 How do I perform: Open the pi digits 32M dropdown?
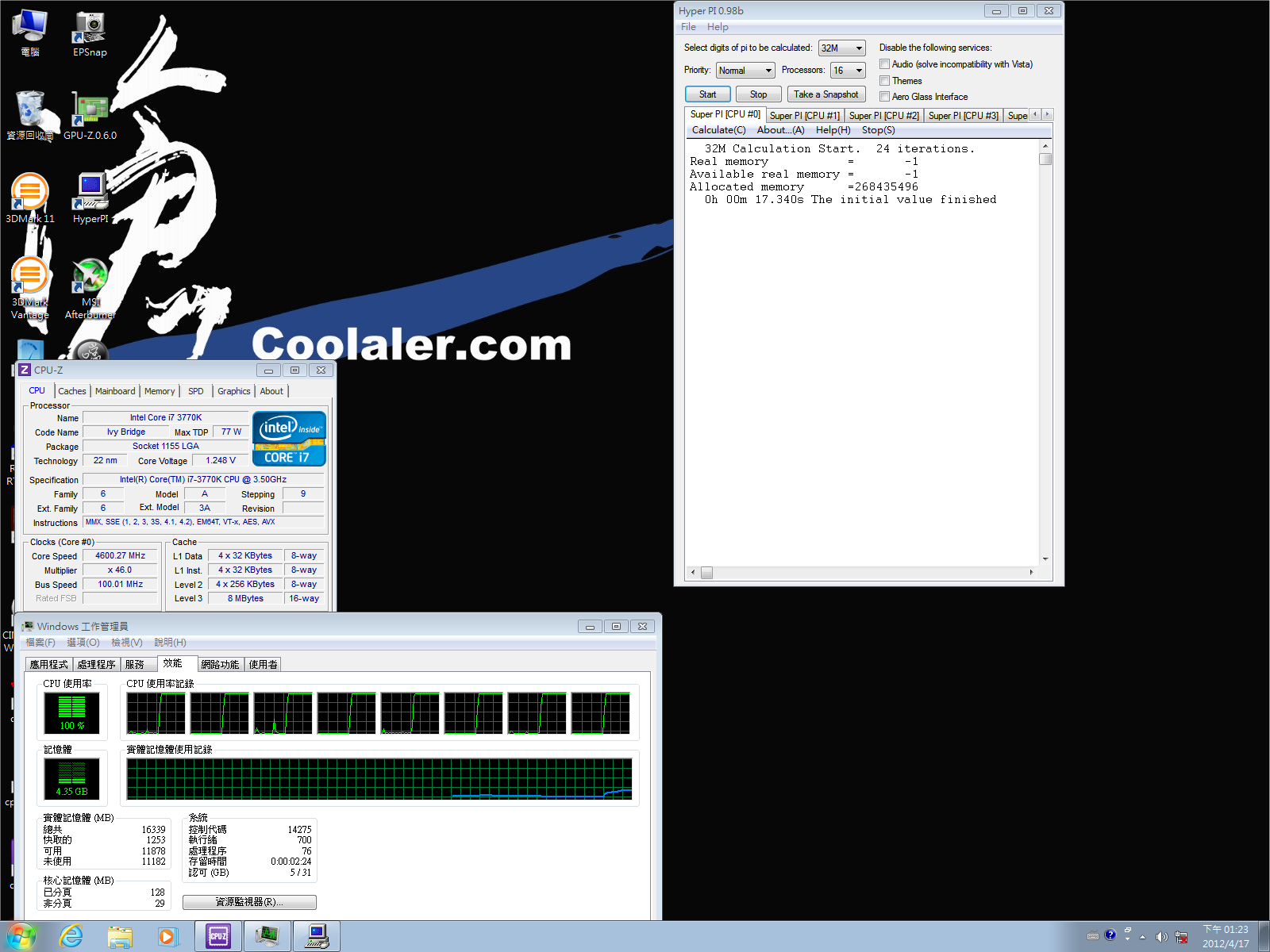coord(841,48)
